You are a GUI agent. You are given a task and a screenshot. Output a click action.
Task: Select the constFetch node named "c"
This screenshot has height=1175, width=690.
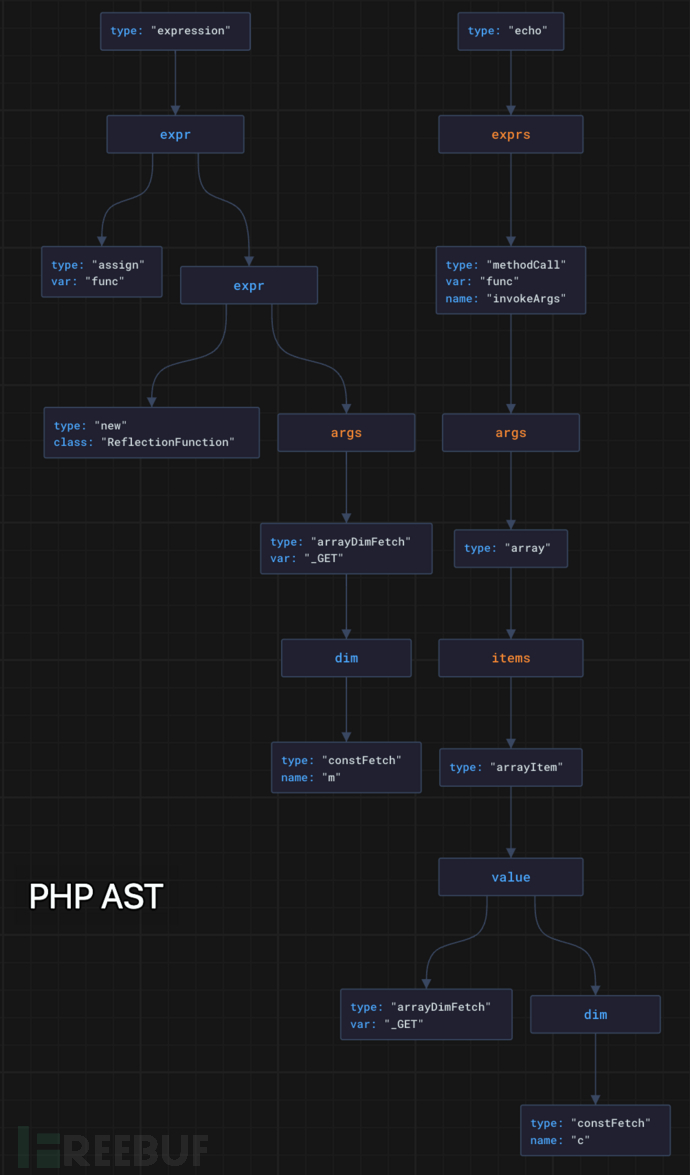595,1131
